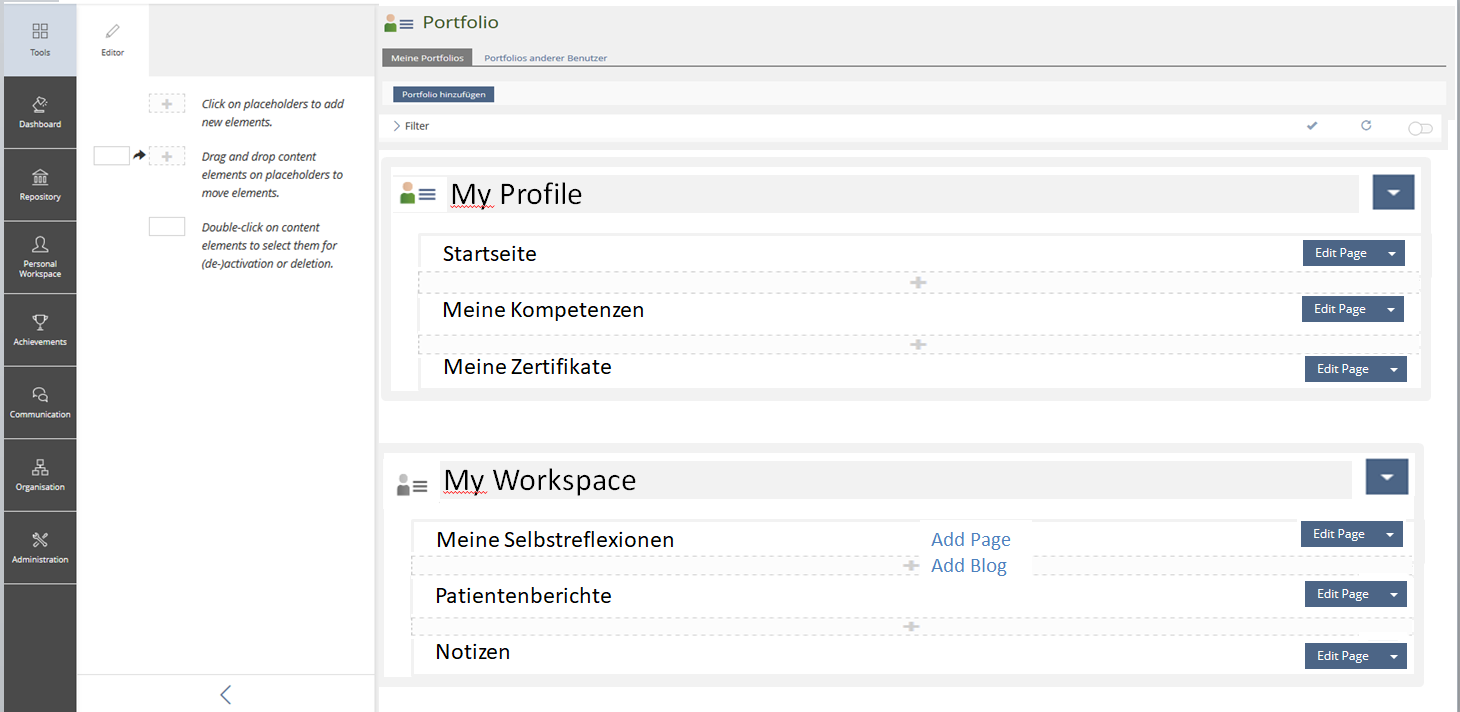Open the My Profile dropdown menu
This screenshot has width=1460, height=712.
pyautogui.click(x=1393, y=192)
